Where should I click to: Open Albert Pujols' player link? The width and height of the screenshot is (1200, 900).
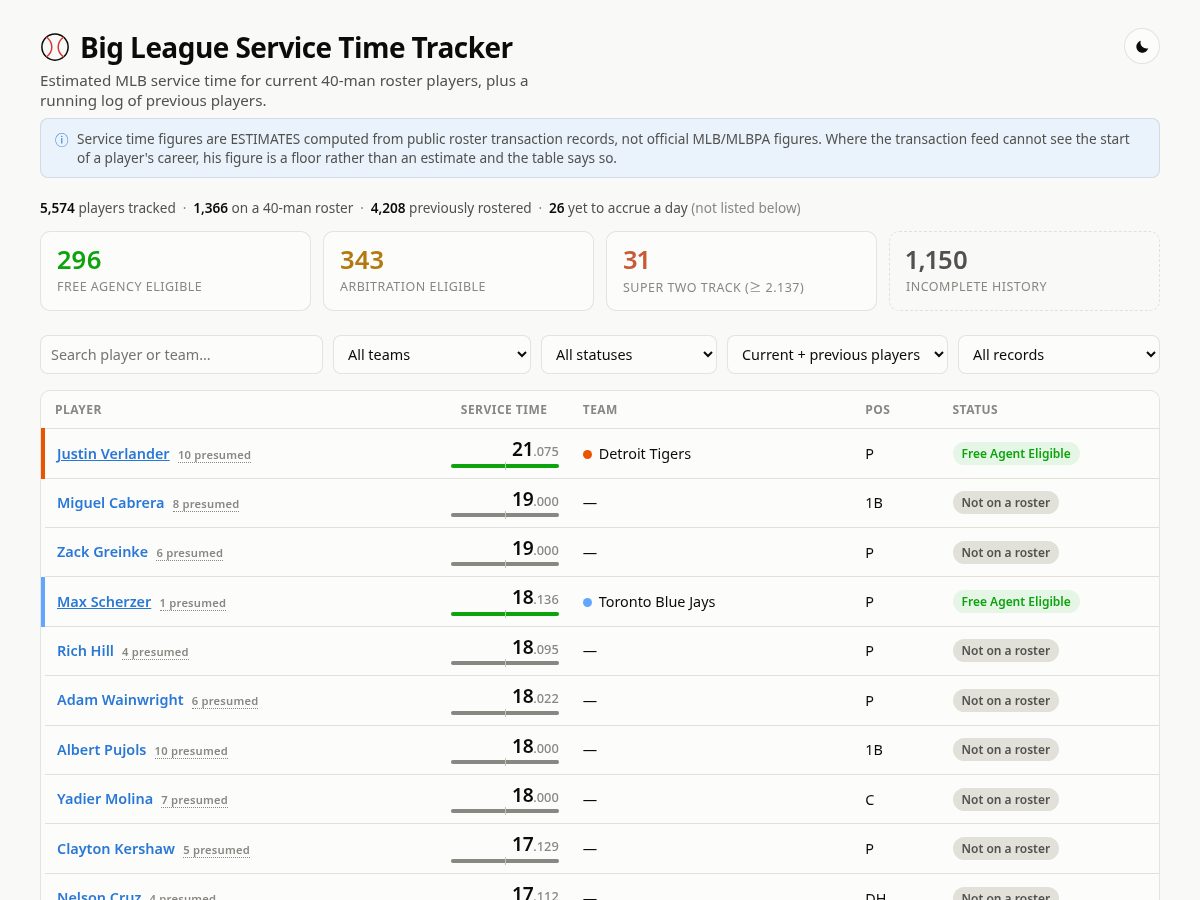[101, 750]
